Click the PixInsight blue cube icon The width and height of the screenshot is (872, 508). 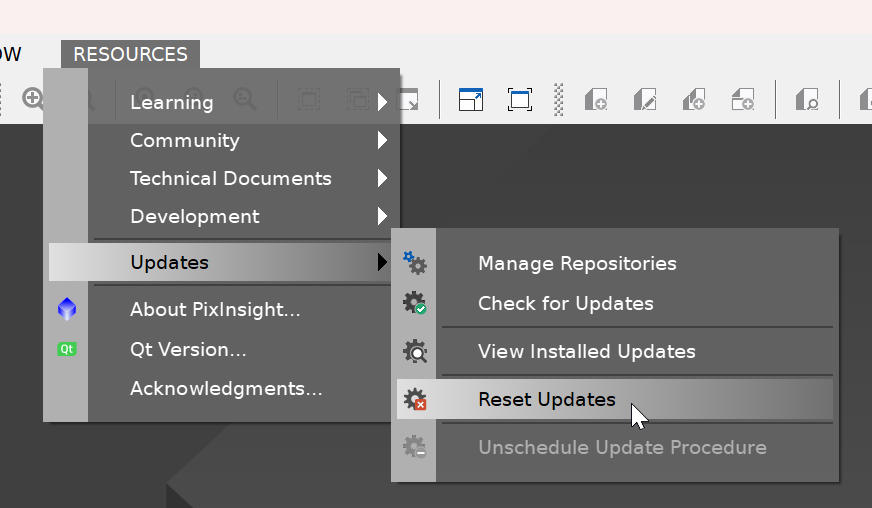tap(67, 309)
